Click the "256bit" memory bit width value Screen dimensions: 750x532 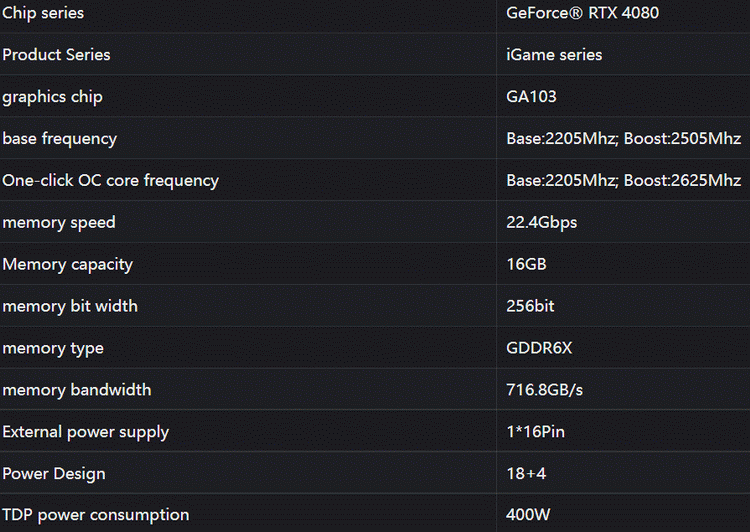[530, 306]
